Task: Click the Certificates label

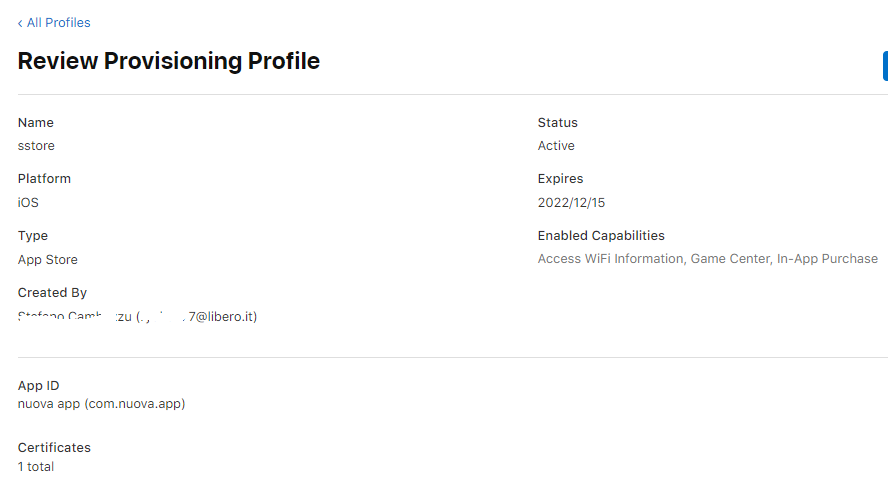Action: (54, 448)
